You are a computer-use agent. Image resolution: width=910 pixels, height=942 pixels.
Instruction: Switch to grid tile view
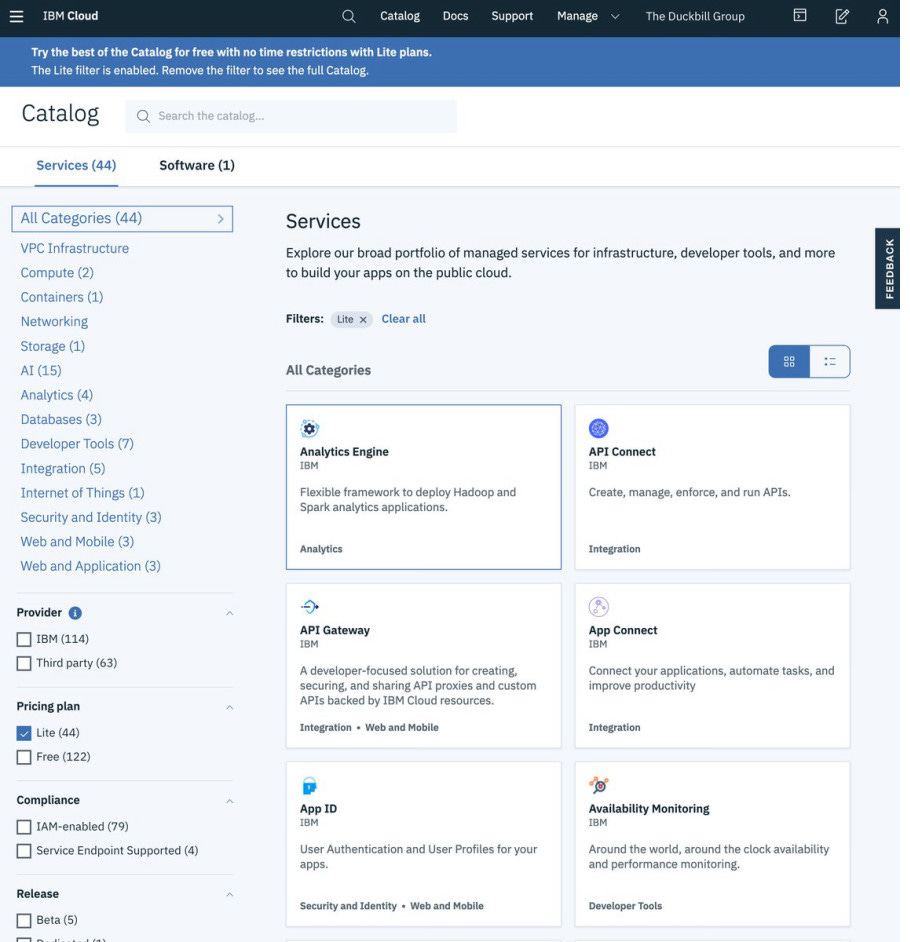coord(789,362)
